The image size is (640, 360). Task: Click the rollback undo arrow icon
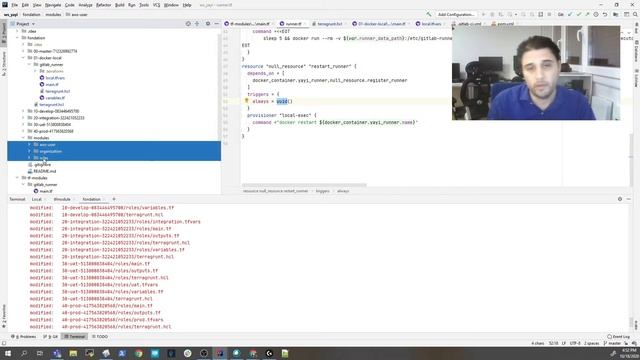coord(605,14)
